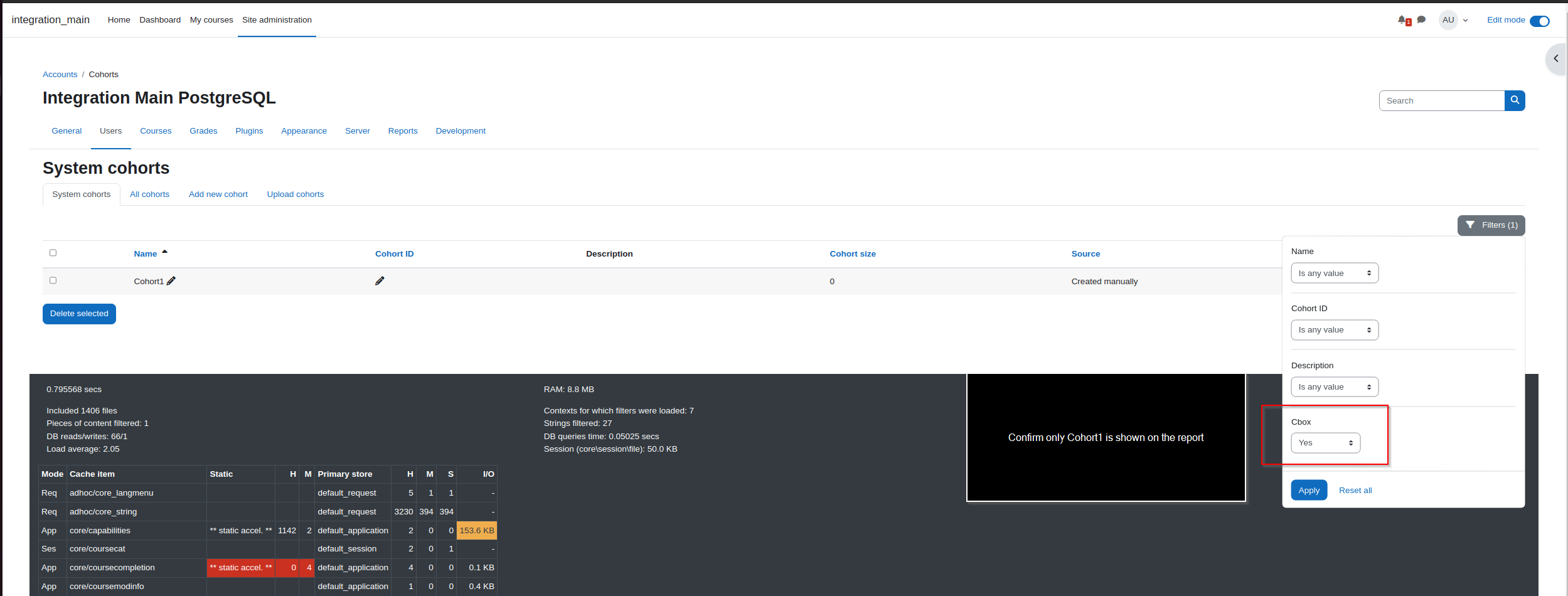Collapse the block drawer chevron
Screen dimensions: 1568x596
[x=1556, y=59]
